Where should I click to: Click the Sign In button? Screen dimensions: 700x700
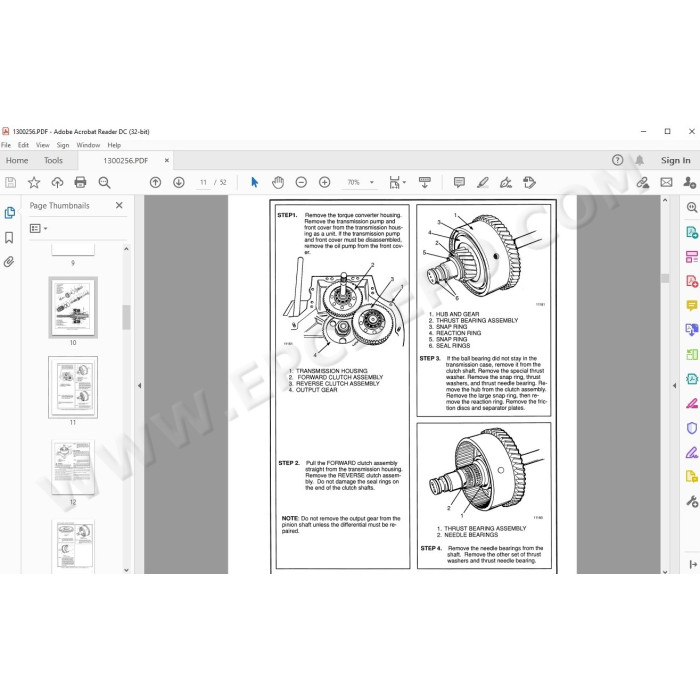(x=675, y=160)
